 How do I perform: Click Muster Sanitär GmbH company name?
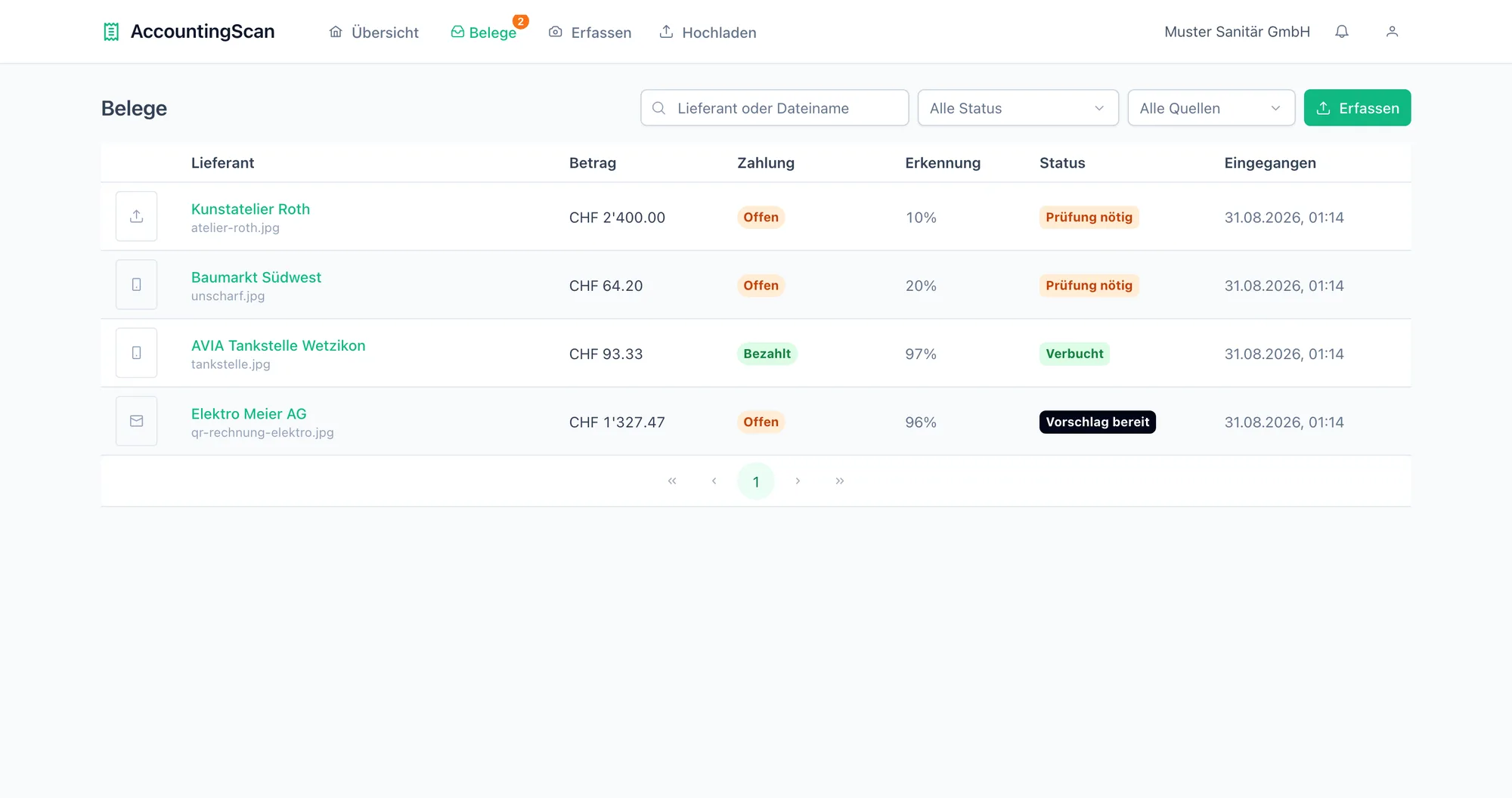(1237, 32)
